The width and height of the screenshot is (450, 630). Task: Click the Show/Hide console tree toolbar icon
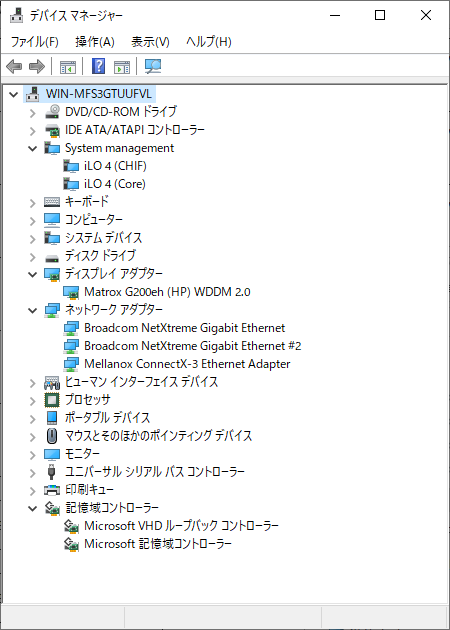click(68, 67)
